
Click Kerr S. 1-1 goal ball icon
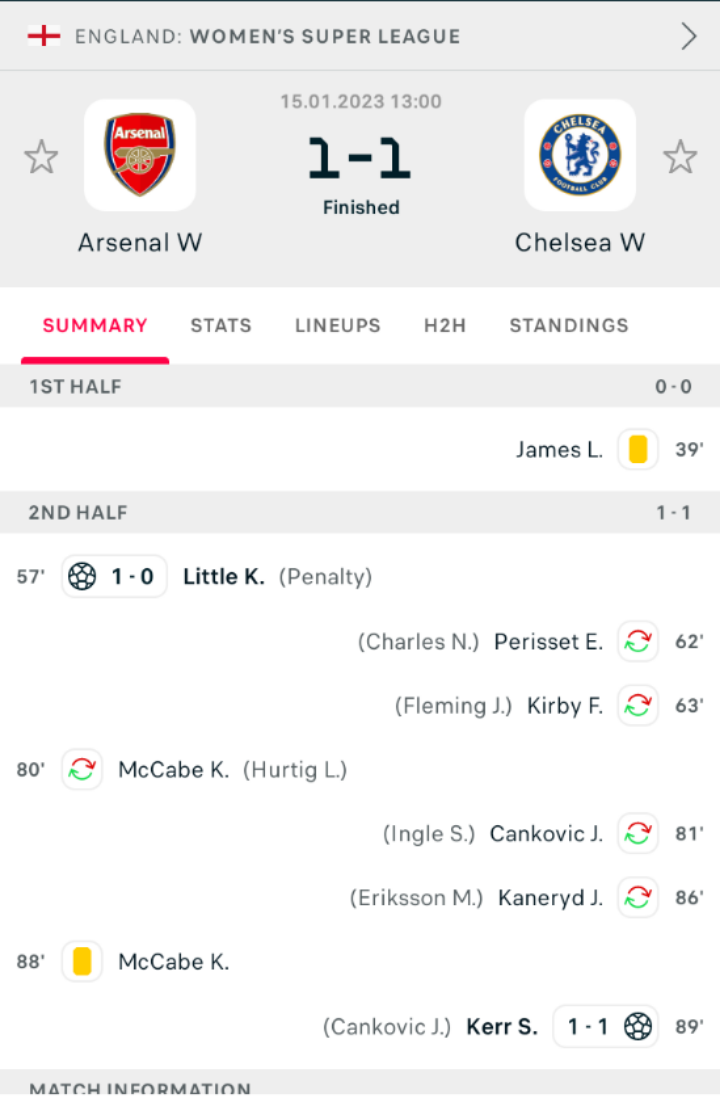pos(638,1027)
